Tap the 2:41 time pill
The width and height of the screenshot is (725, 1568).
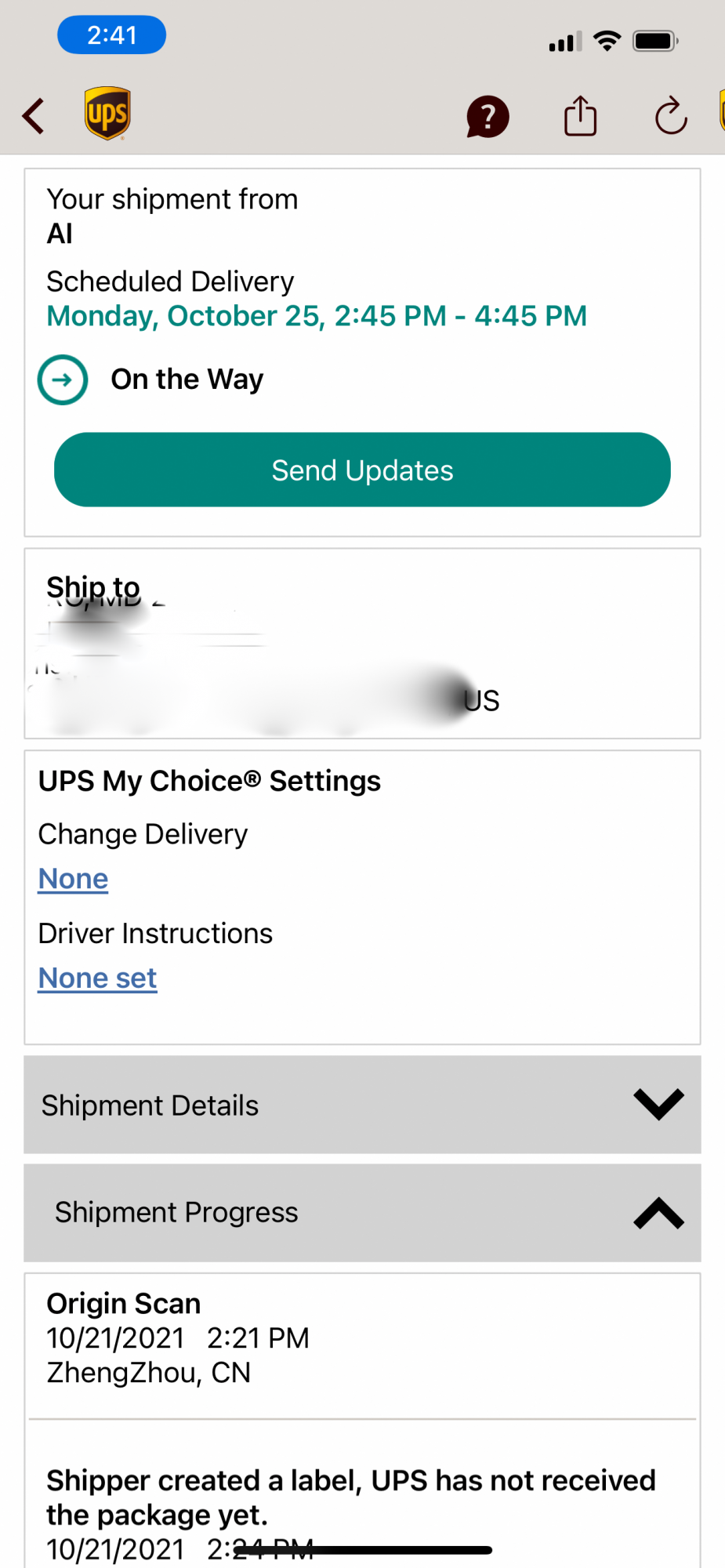coord(111,35)
